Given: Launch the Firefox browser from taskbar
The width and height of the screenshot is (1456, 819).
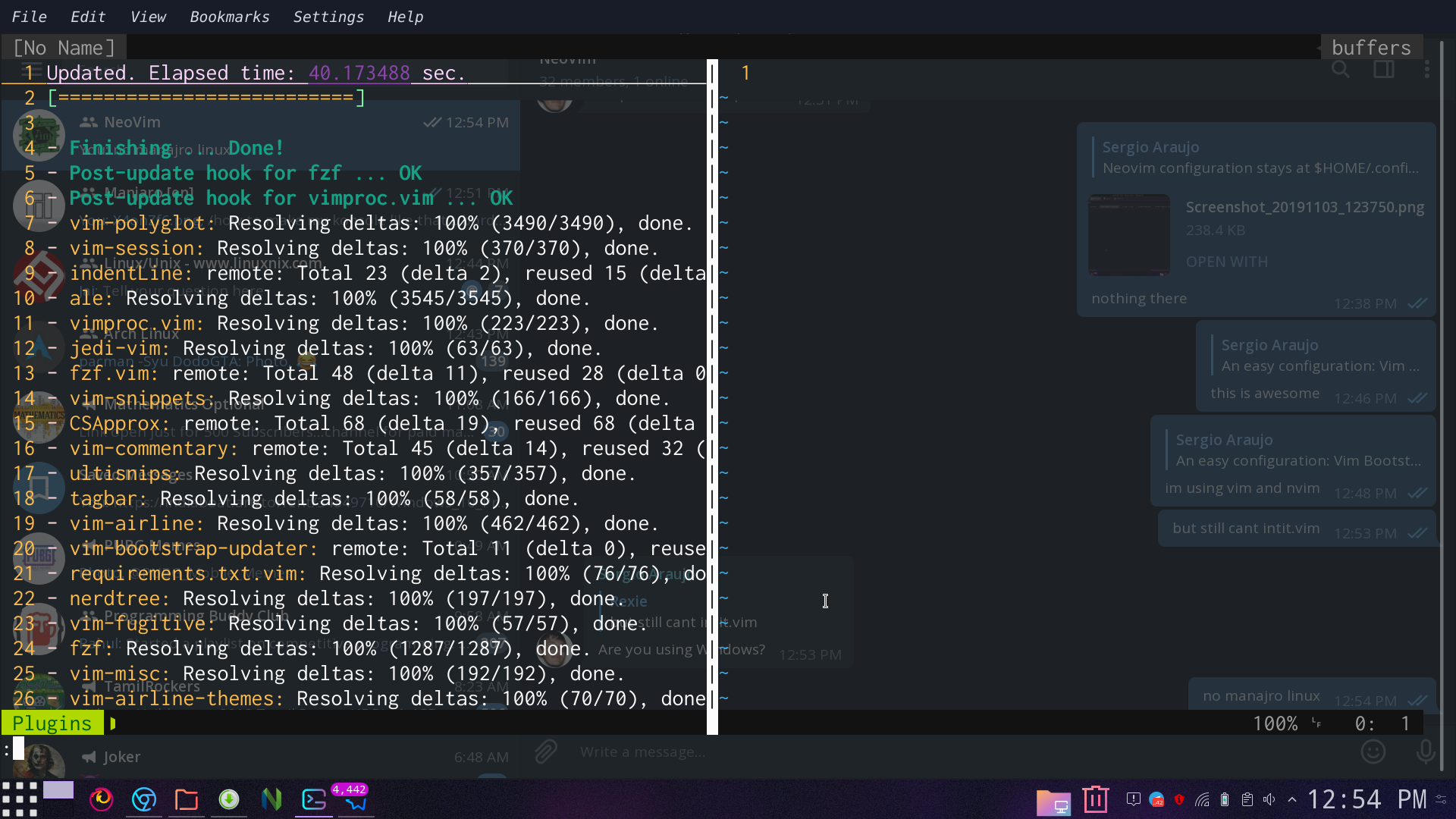Looking at the screenshot, I should 101,799.
